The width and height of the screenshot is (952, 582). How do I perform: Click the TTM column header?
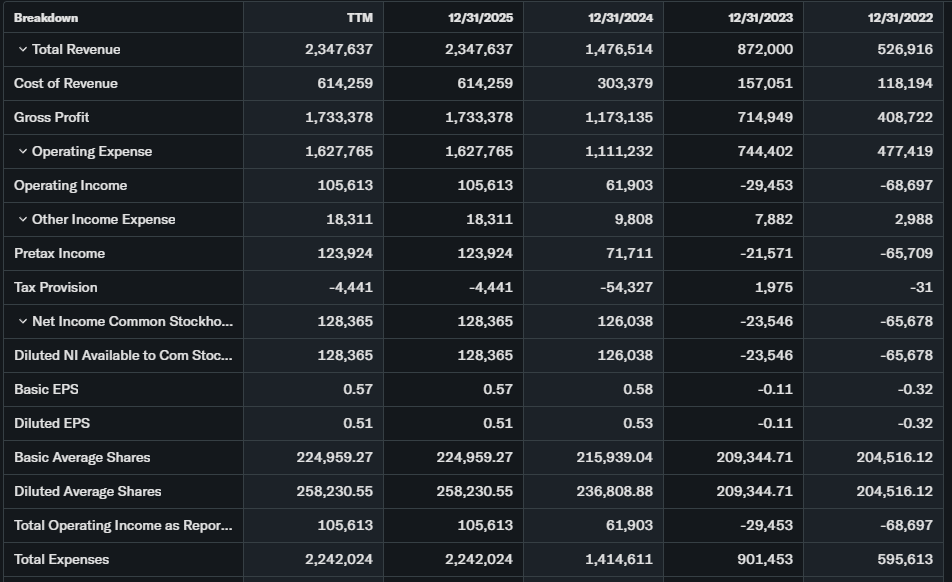pos(359,18)
